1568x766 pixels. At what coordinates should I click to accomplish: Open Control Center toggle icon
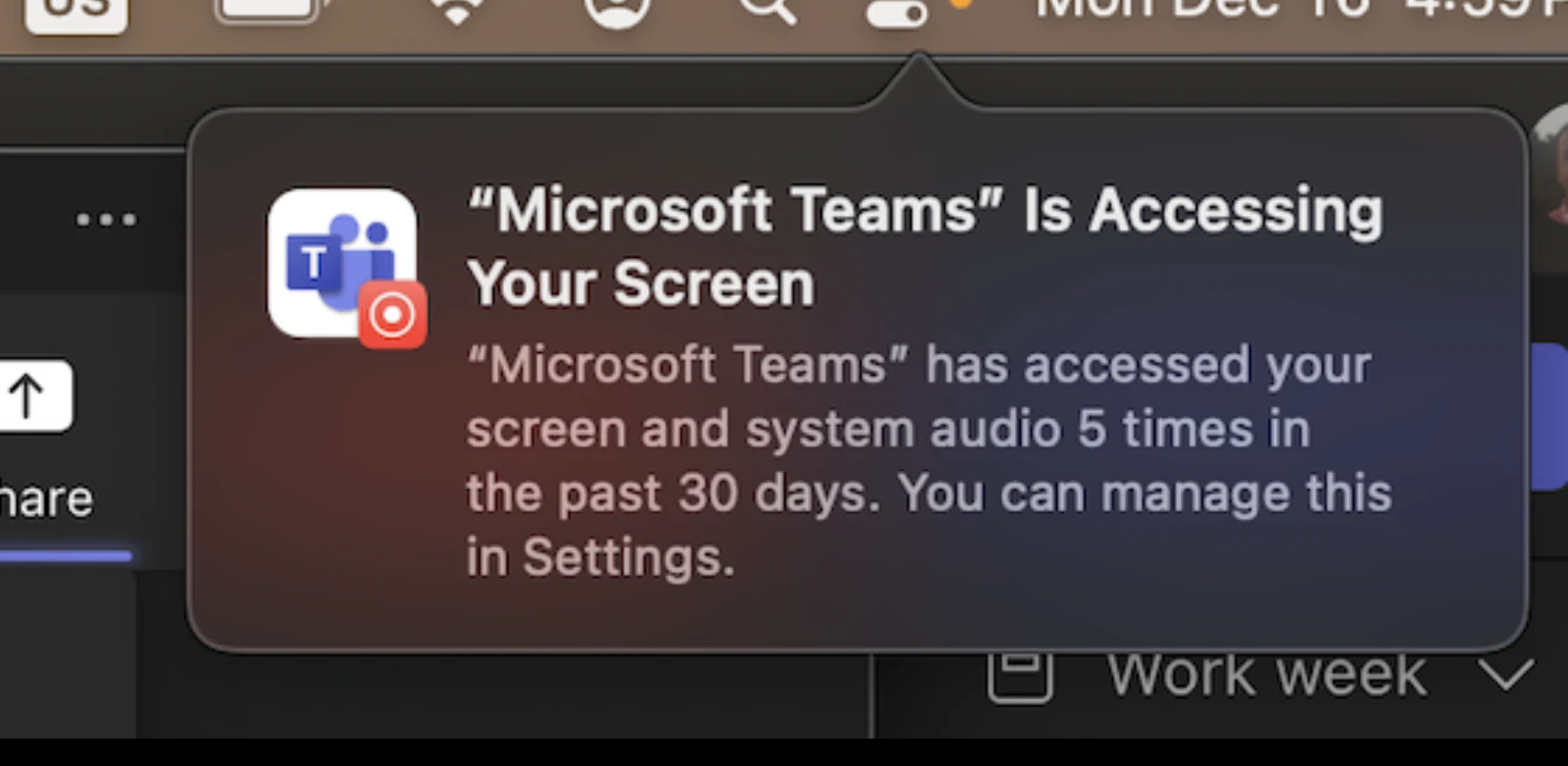click(896, 12)
